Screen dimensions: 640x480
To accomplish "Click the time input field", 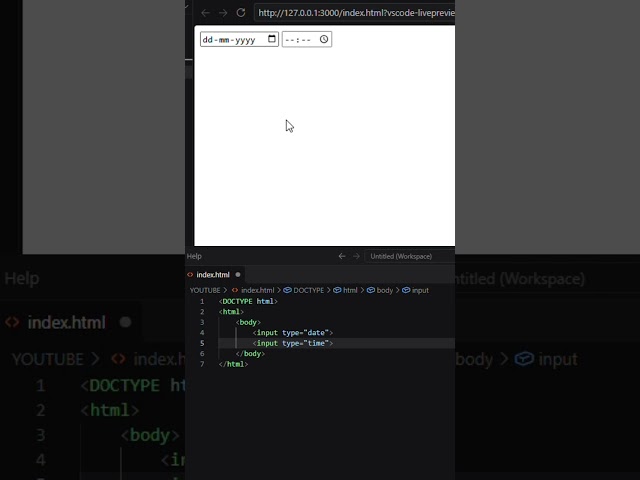I will [x=307, y=39].
